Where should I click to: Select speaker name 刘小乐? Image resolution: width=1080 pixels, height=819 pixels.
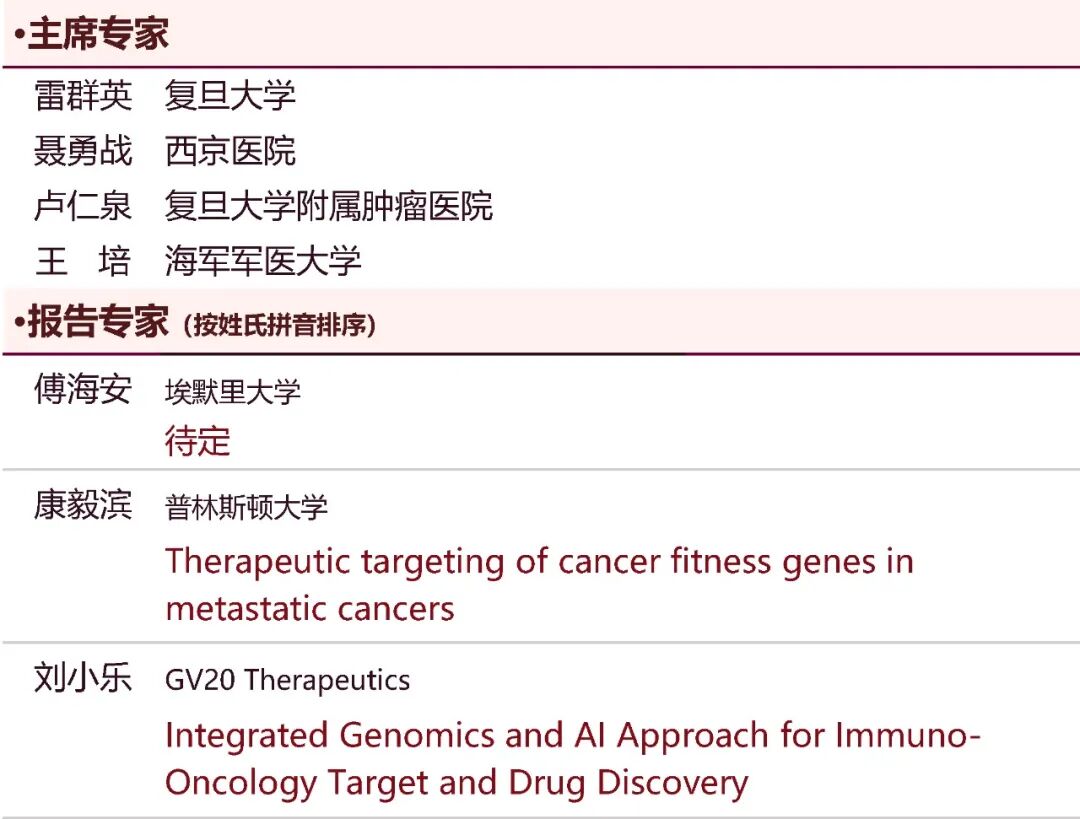click(x=83, y=678)
